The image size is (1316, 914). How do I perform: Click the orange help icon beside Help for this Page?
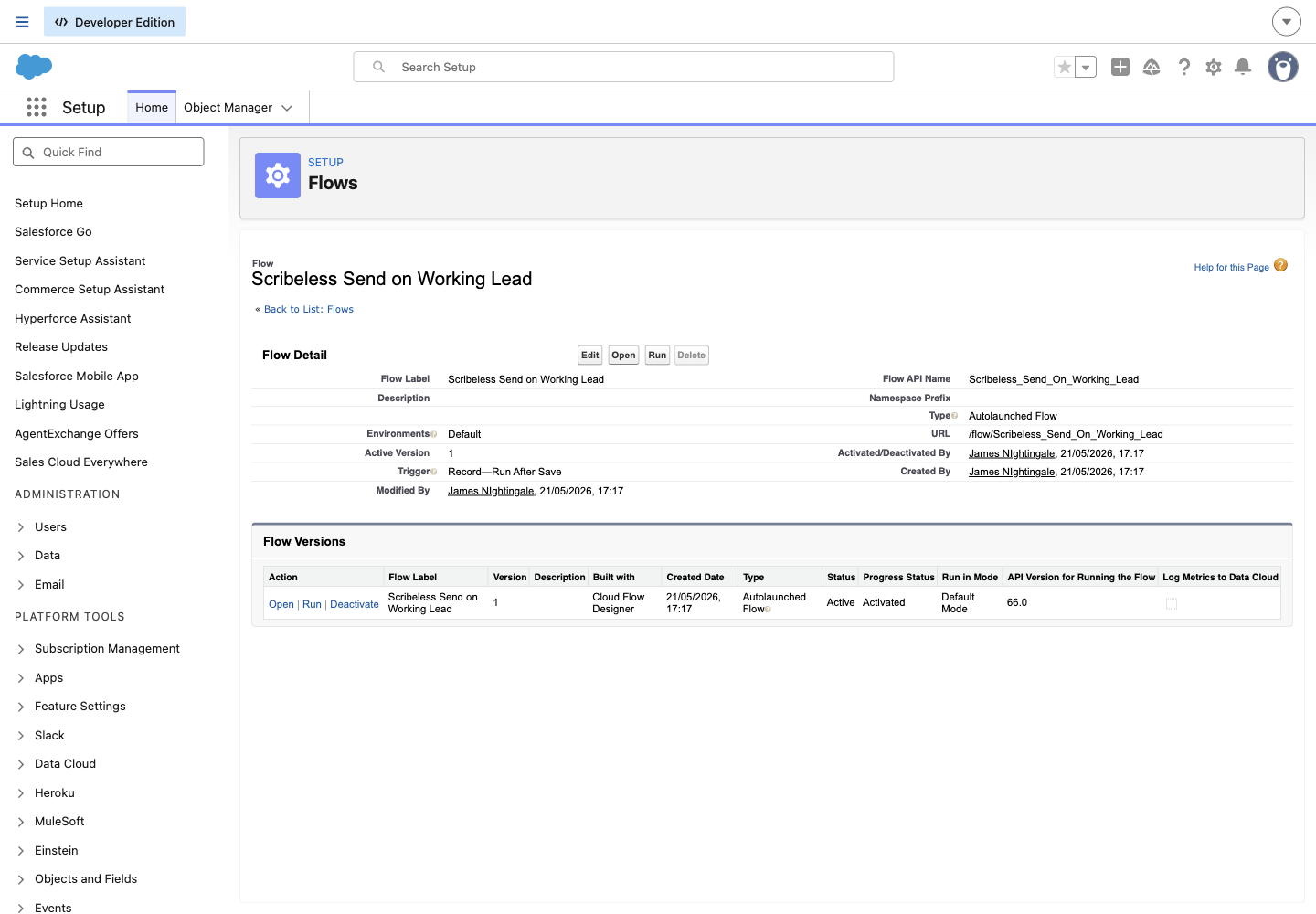point(1281,265)
